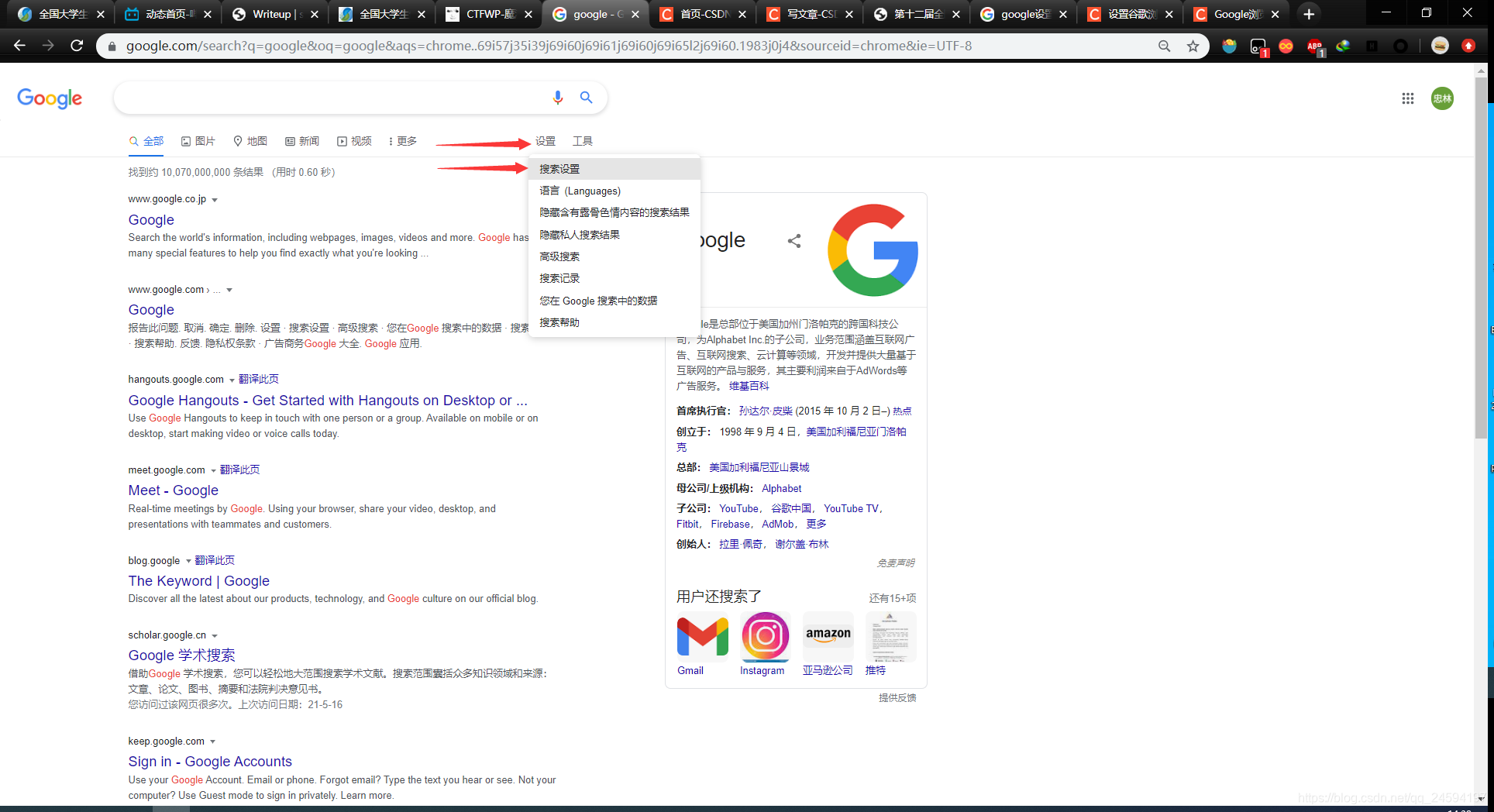Image resolution: width=1494 pixels, height=812 pixels.
Task: Click 翻译此页 beside hangouts.google.com
Action: [x=259, y=379]
